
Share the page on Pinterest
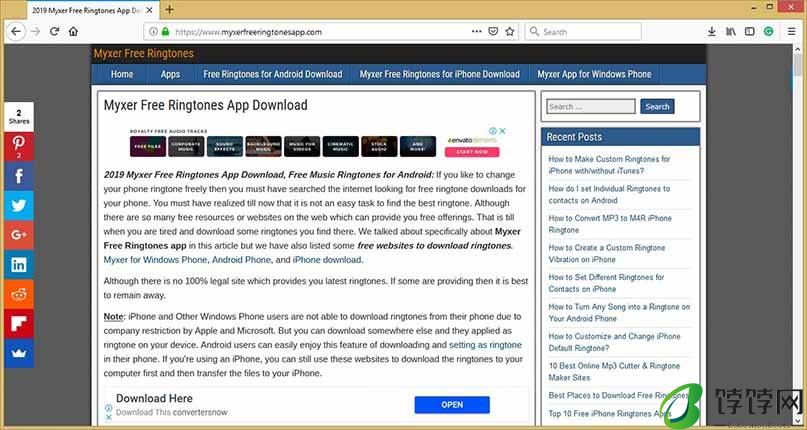tap(19, 147)
